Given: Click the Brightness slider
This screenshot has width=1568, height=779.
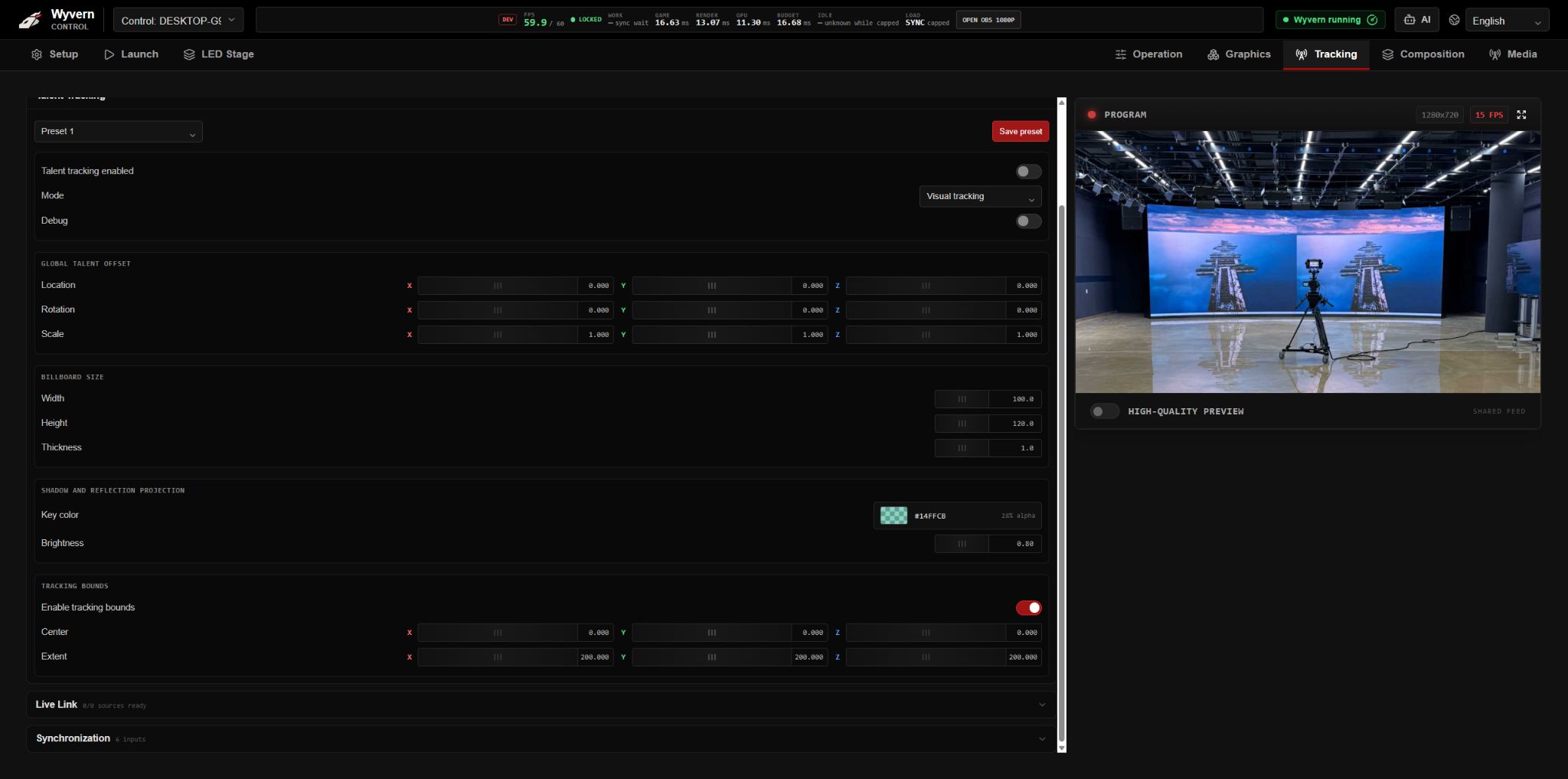Looking at the screenshot, I should pos(962,544).
